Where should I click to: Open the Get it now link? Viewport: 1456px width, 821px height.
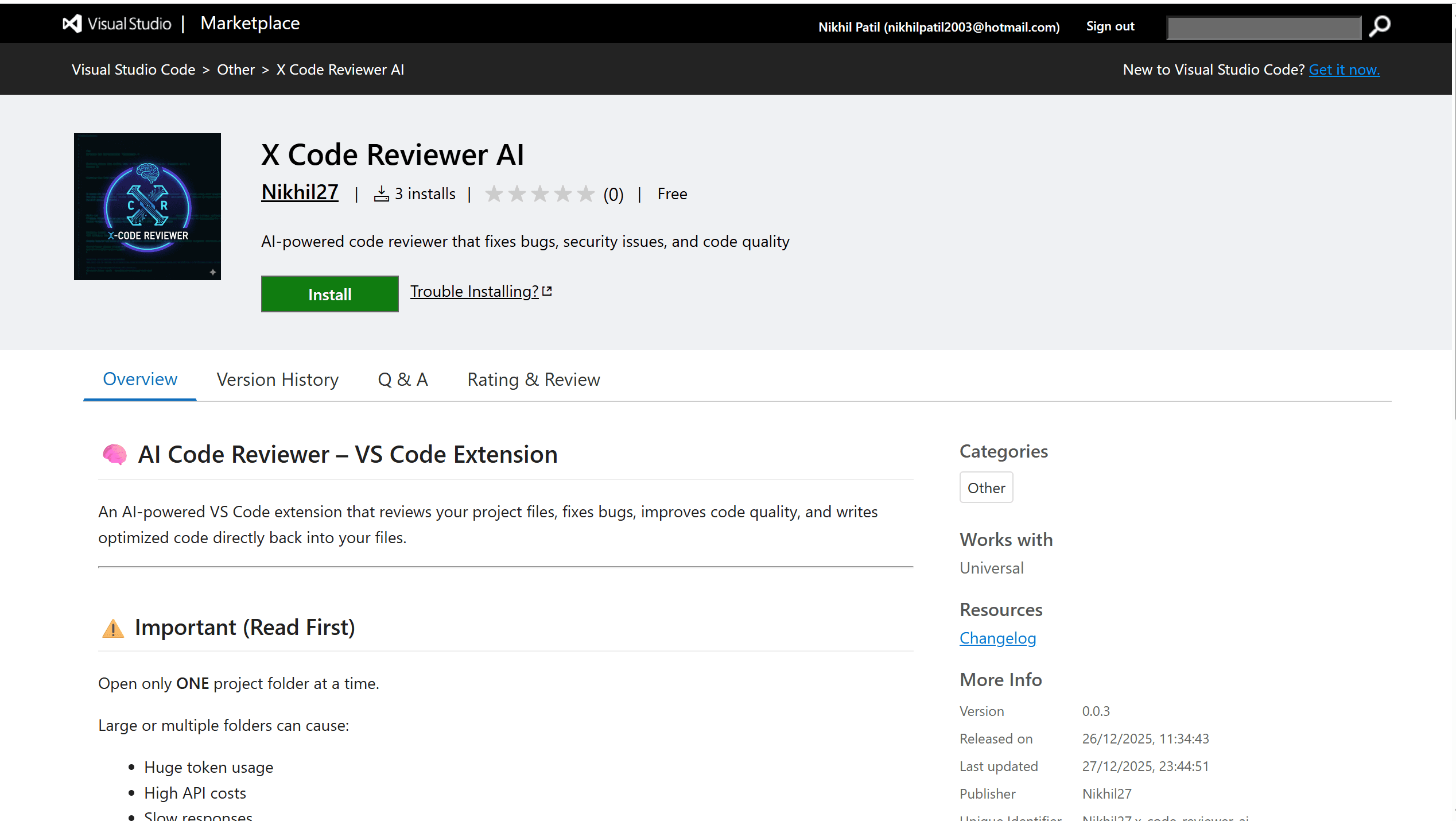click(1345, 69)
